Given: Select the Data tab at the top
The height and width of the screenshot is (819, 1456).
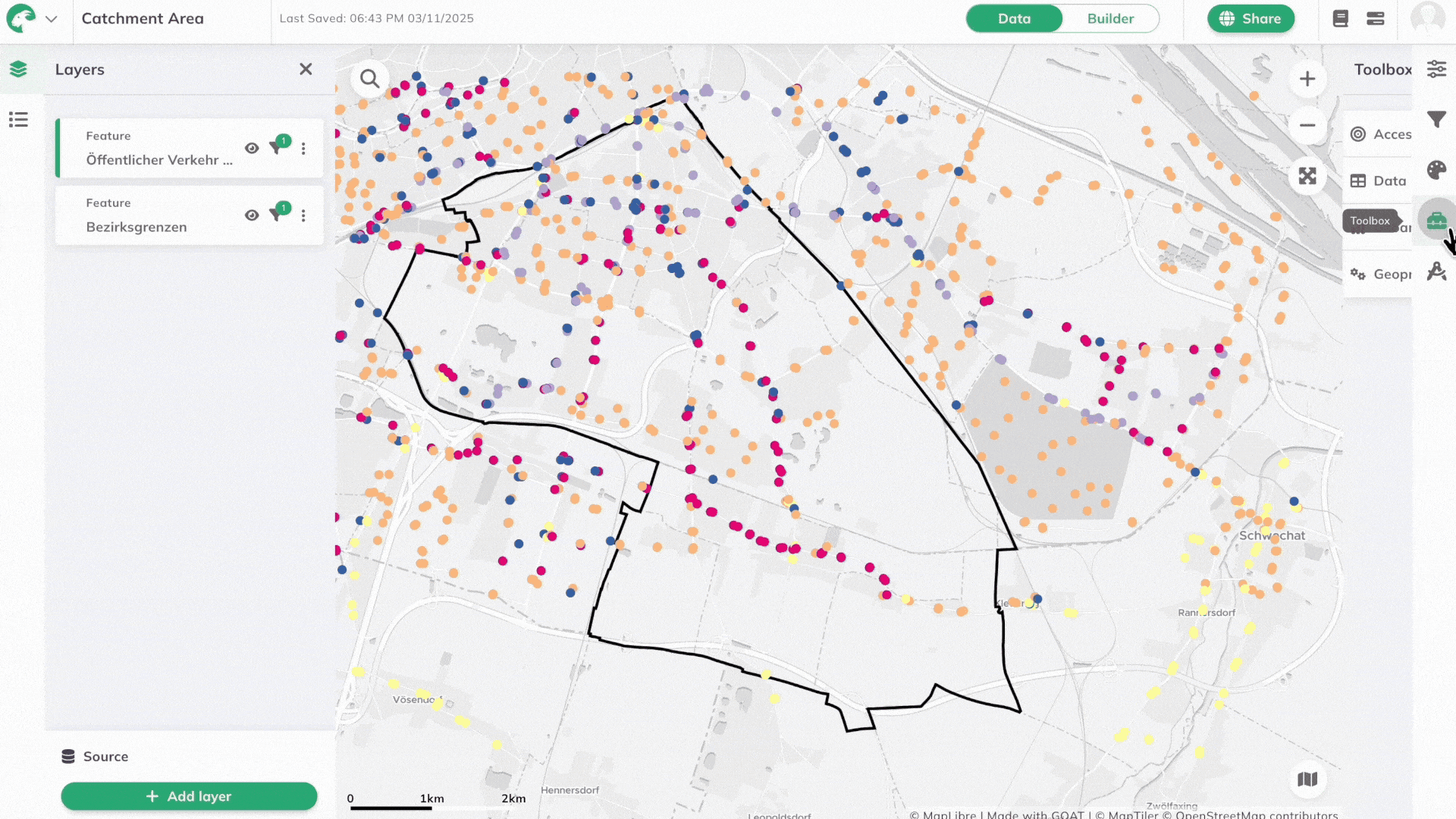Looking at the screenshot, I should pyautogui.click(x=1015, y=18).
